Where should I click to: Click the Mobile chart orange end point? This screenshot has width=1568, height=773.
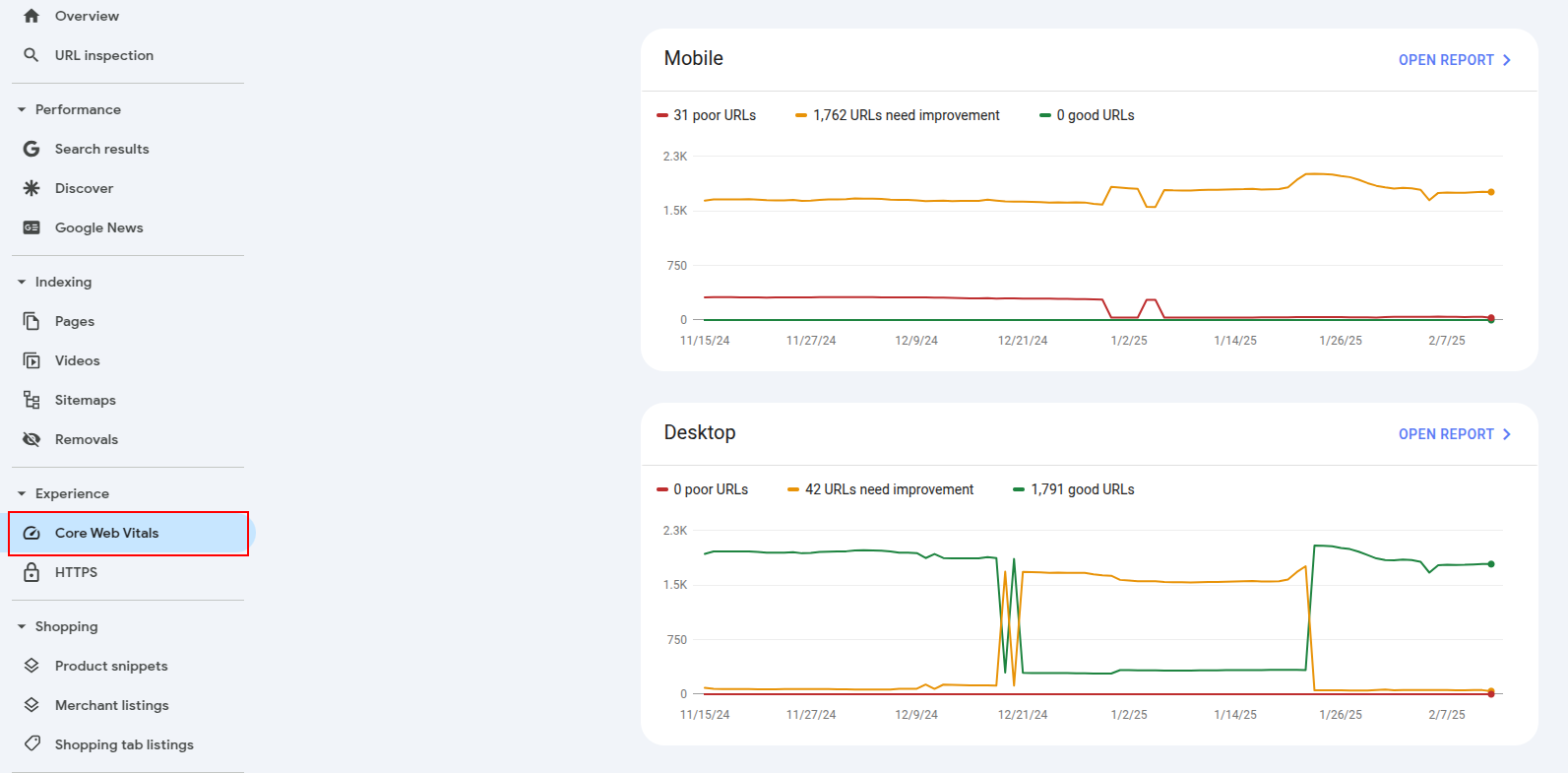click(1491, 192)
